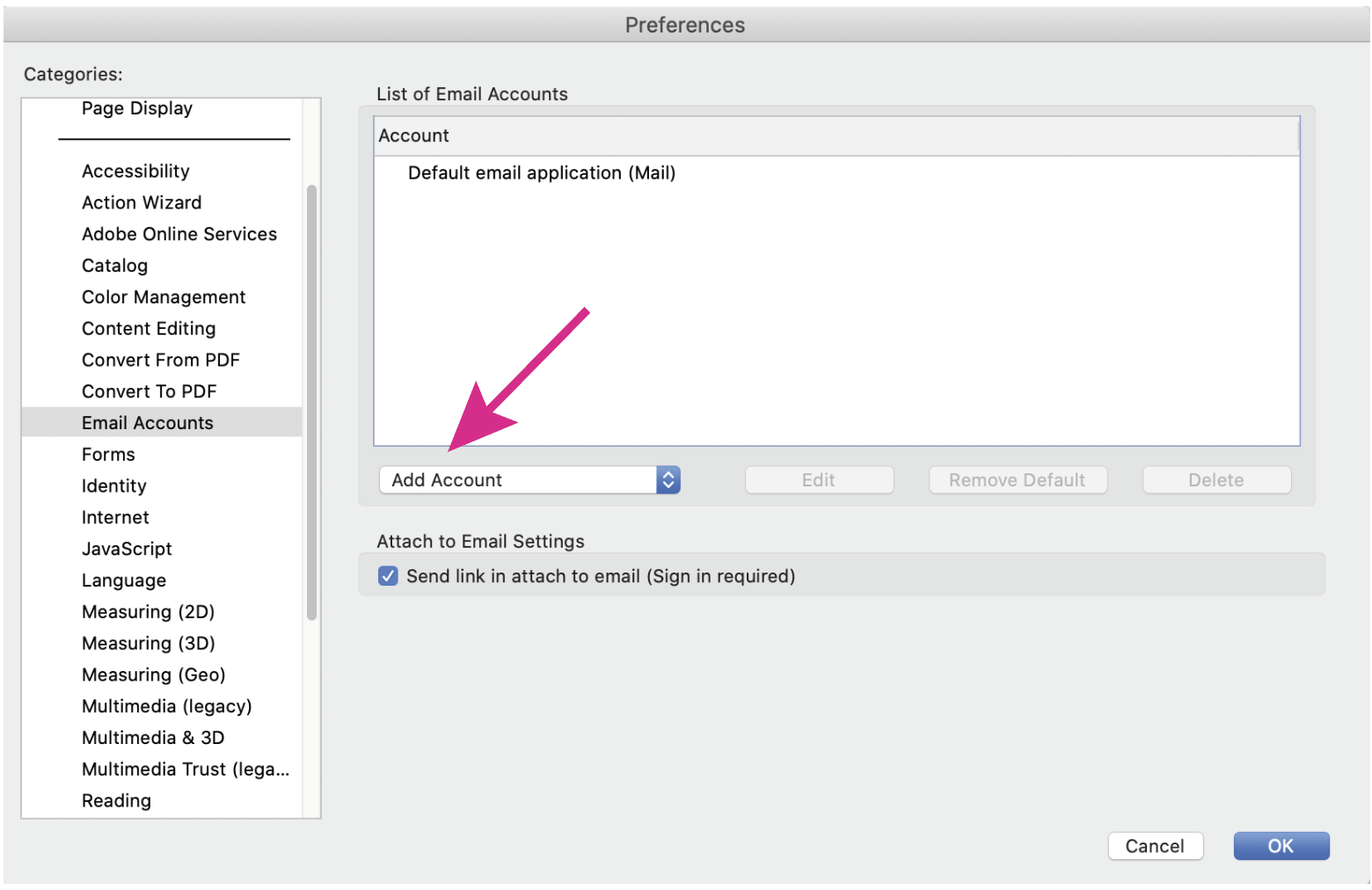Cancel the Preferences dialog

pos(1155,845)
